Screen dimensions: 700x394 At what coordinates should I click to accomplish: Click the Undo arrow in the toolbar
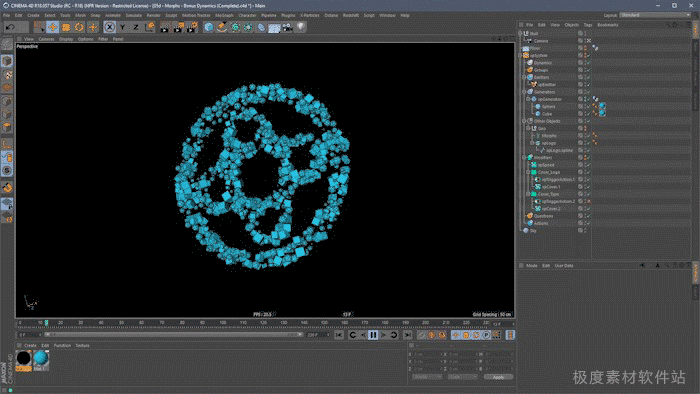click(10, 27)
